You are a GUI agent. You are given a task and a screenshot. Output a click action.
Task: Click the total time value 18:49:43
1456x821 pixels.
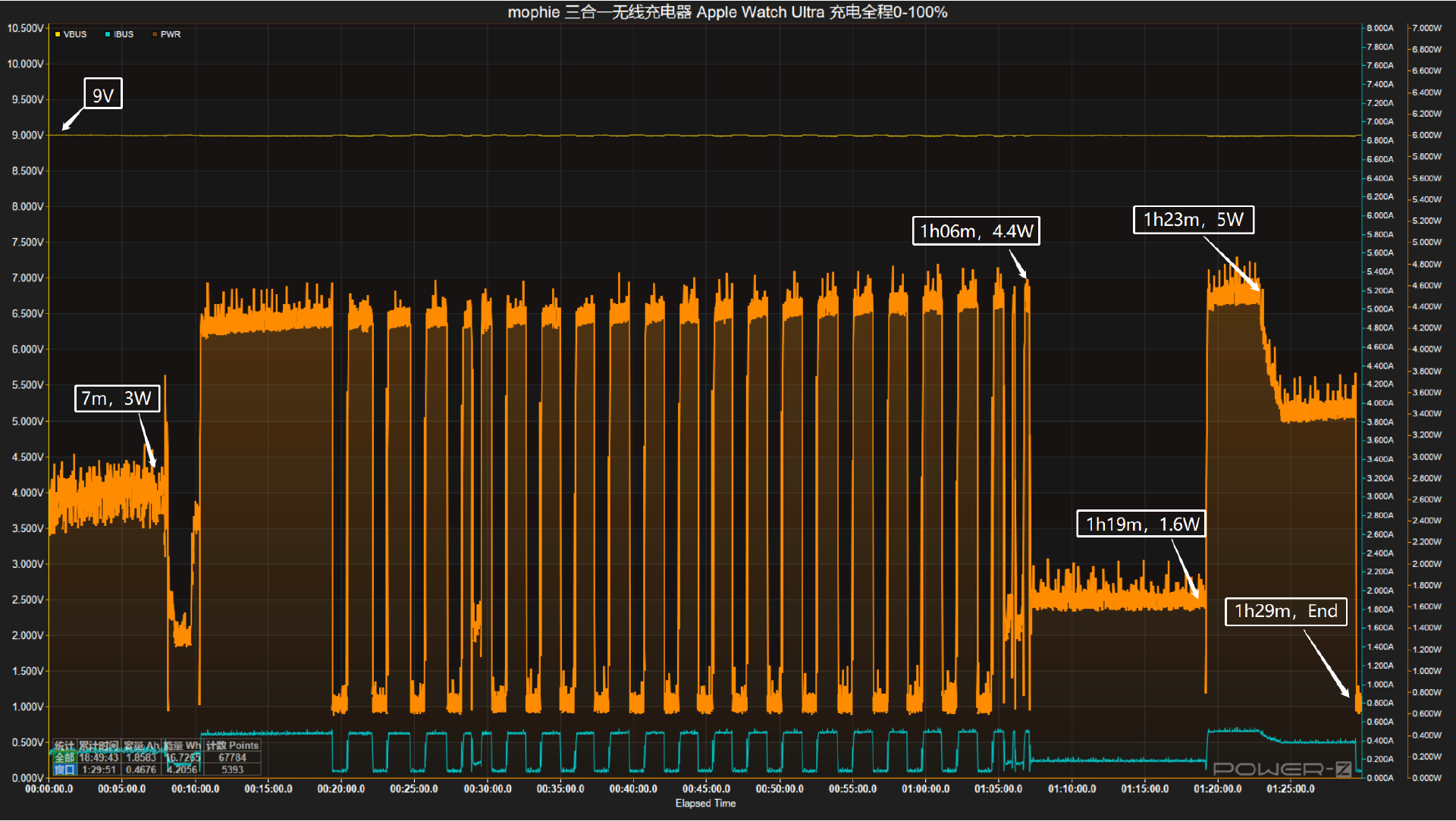99,757
